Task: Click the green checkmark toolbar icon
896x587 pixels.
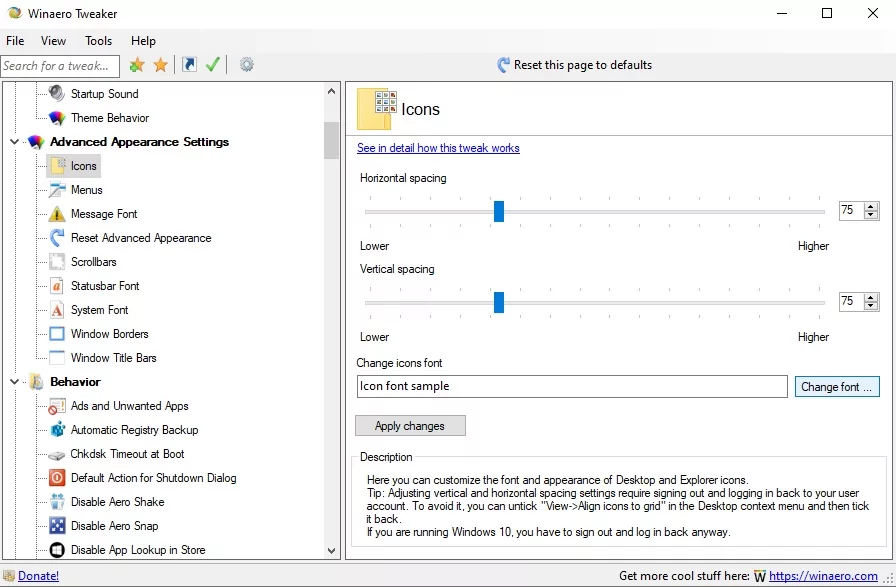Action: [x=212, y=65]
